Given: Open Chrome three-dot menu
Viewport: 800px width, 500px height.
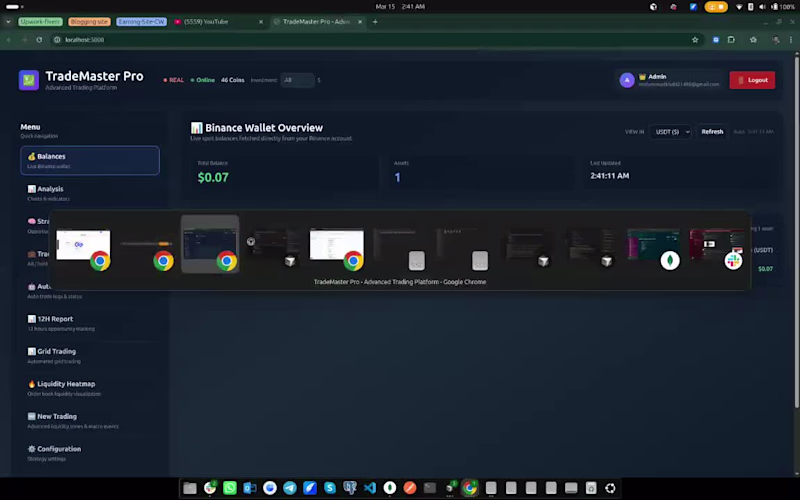Looking at the screenshot, I should [x=791, y=40].
